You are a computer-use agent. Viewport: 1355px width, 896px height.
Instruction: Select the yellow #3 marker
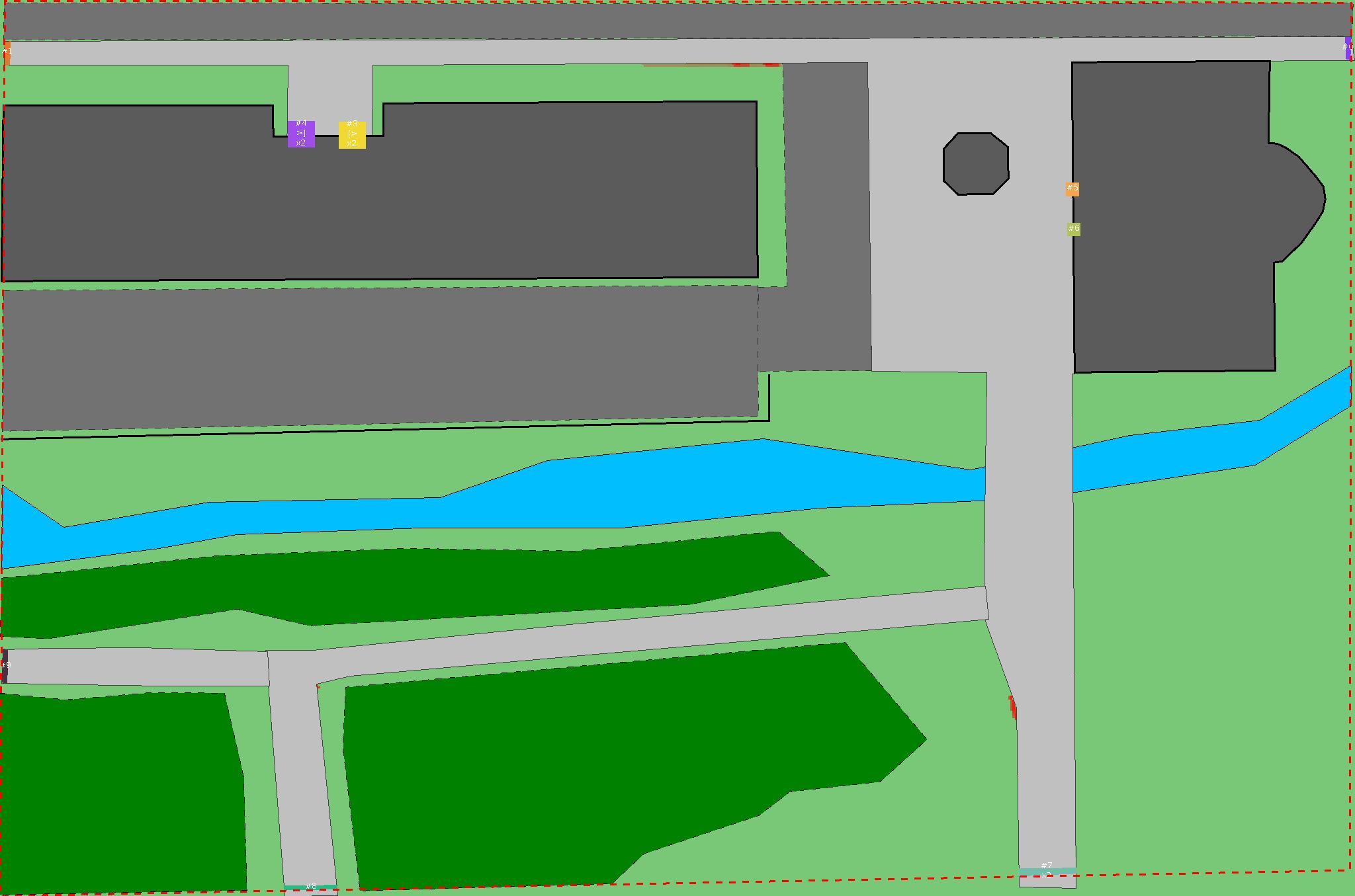click(x=352, y=135)
